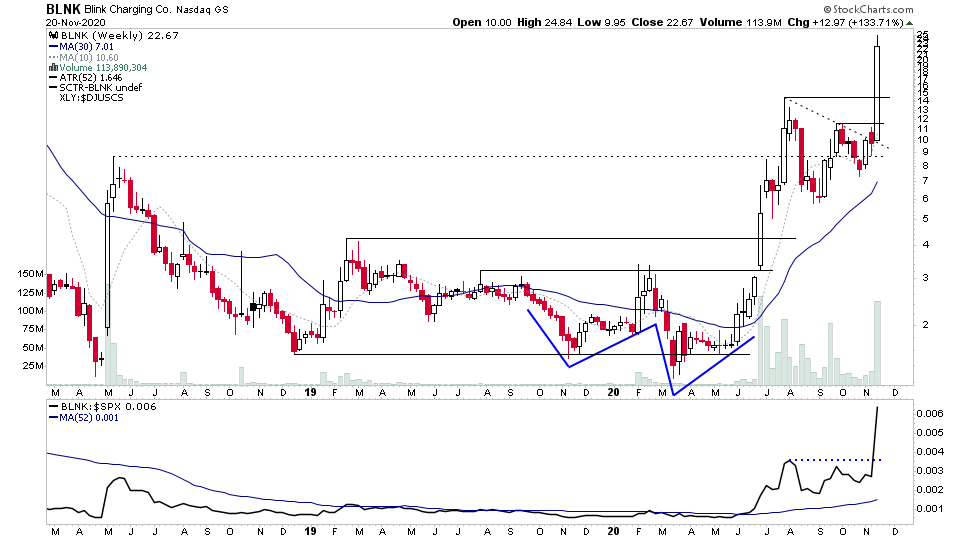Click the ATR(52) 1.646 legend entry
The image size is (960, 540).
point(91,78)
